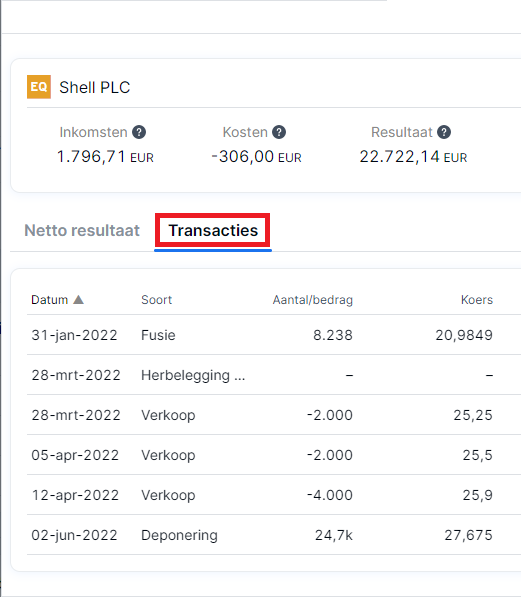Select the 05-apr-2022 Verkoop row

click(x=274, y=455)
